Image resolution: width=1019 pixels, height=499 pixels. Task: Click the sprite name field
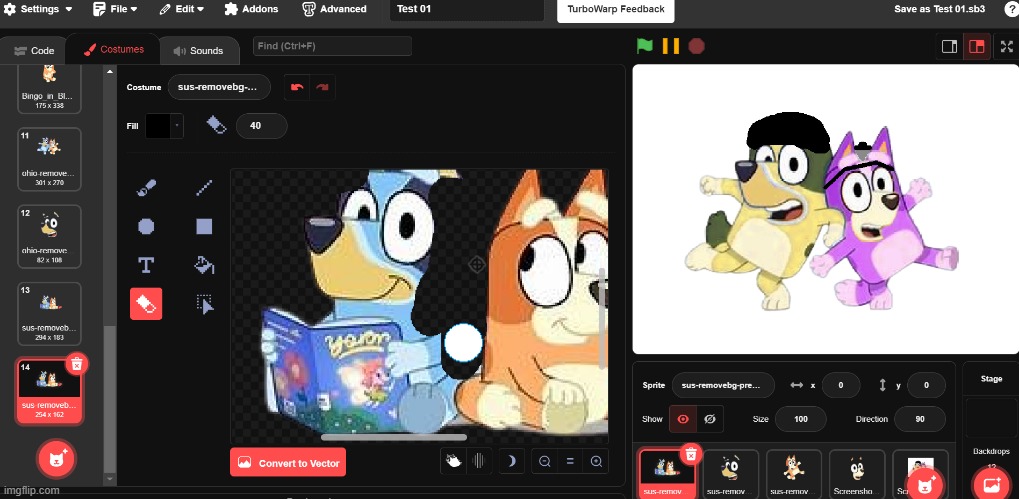coord(723,385)
